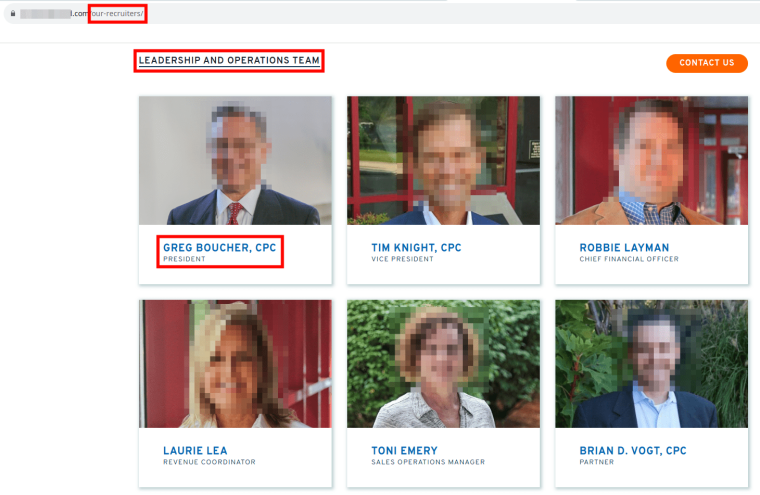
Task: Select Robbie Layman's portrait photo
Action: click(x=651, y=160)
